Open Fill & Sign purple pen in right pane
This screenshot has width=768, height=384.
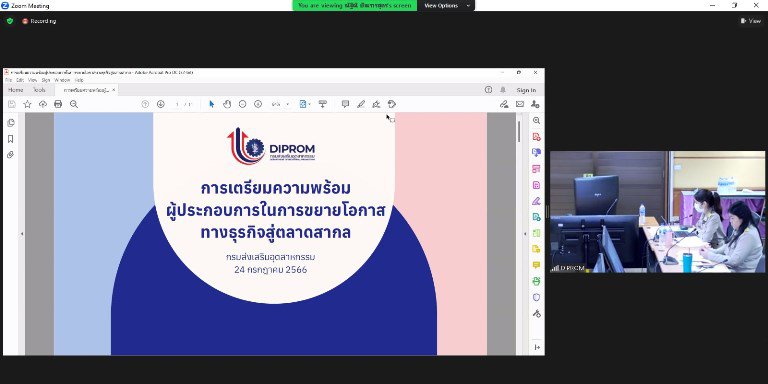click(x=536, y=201)
